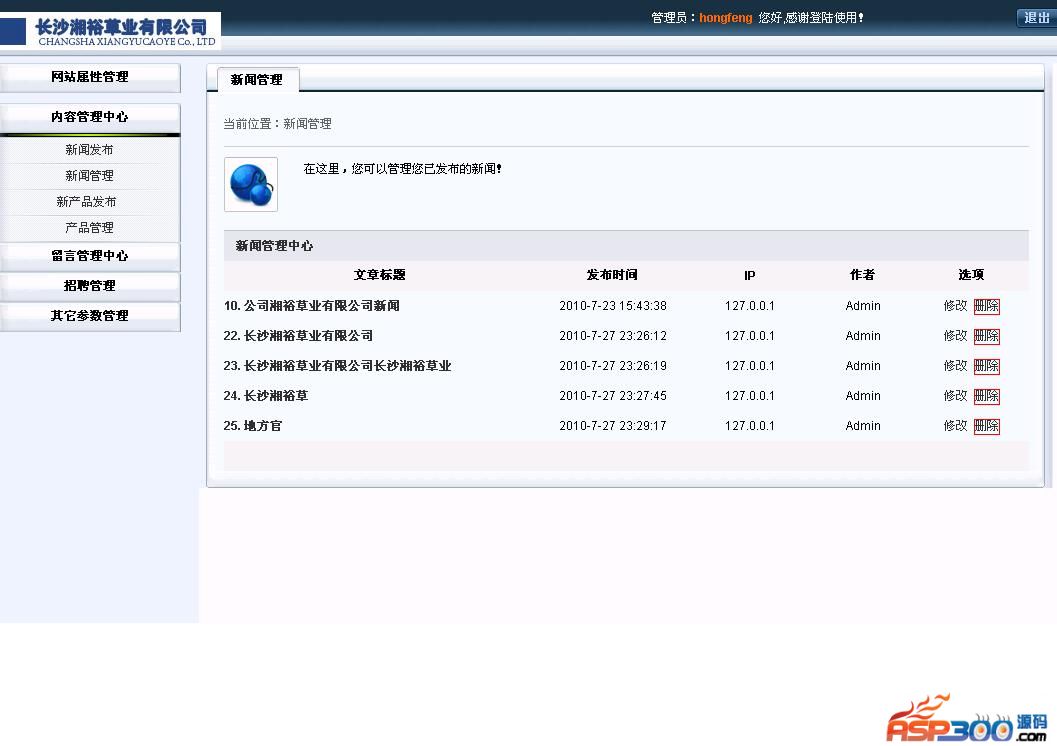
Task: Click the ASP300 source code logo
Action: [x=965, y=720]
